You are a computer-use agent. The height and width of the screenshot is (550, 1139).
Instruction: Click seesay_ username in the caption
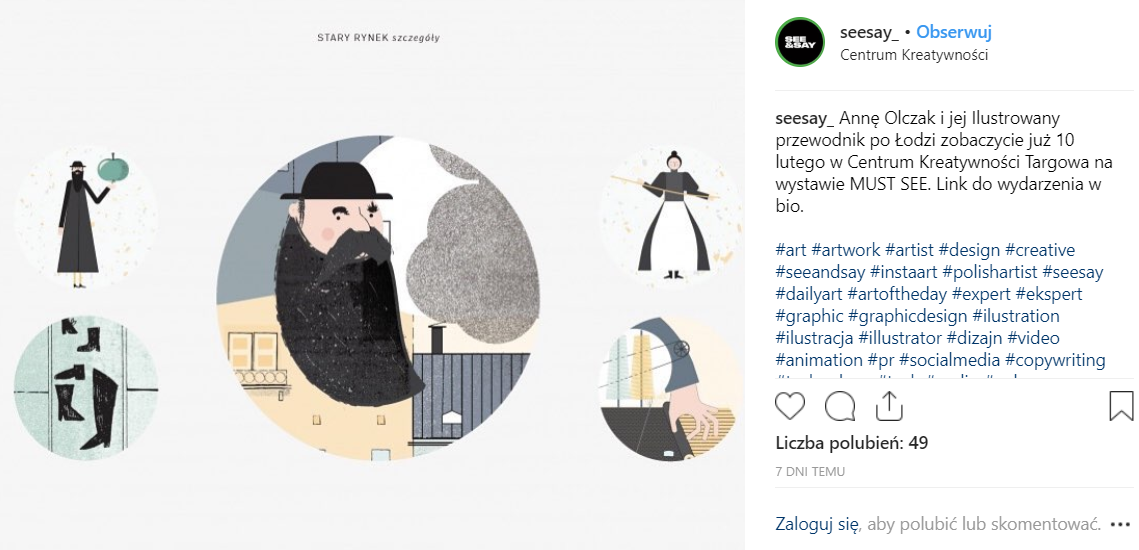point(805,118)
